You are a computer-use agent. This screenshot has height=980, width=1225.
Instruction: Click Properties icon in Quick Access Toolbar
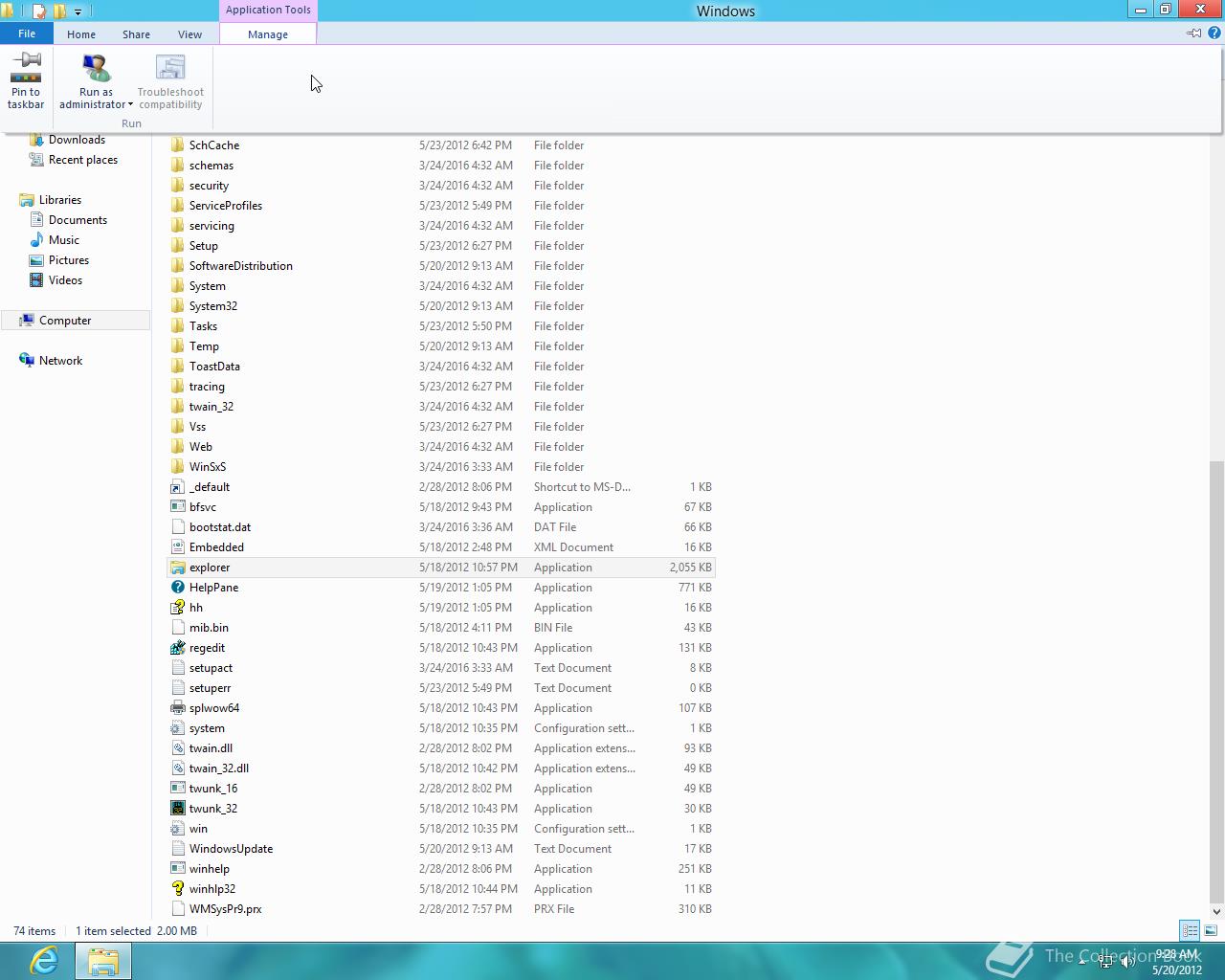click(x=38, y=11)
